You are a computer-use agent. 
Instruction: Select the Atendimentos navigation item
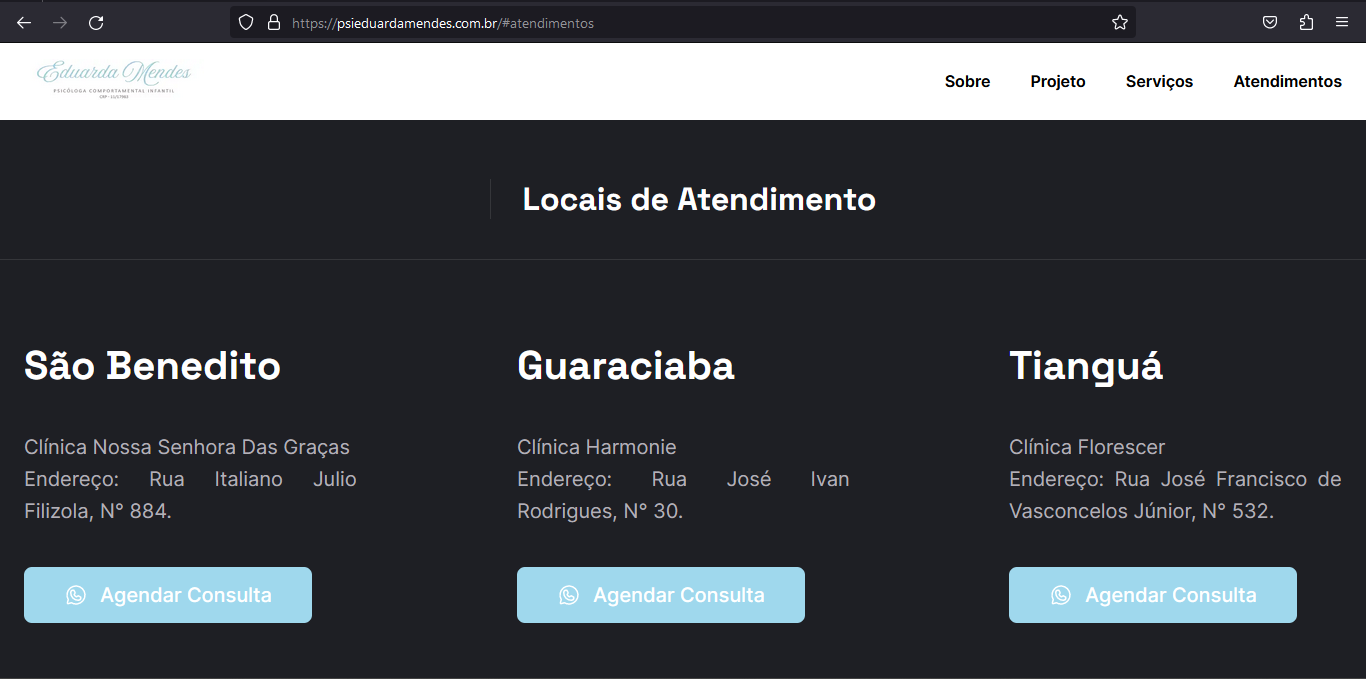click(1287, 81)
